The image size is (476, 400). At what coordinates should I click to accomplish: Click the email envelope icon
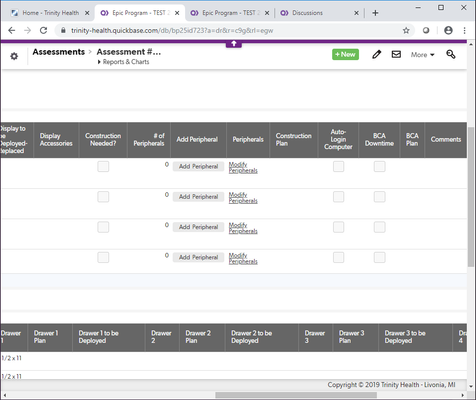[x=396, y=54]
